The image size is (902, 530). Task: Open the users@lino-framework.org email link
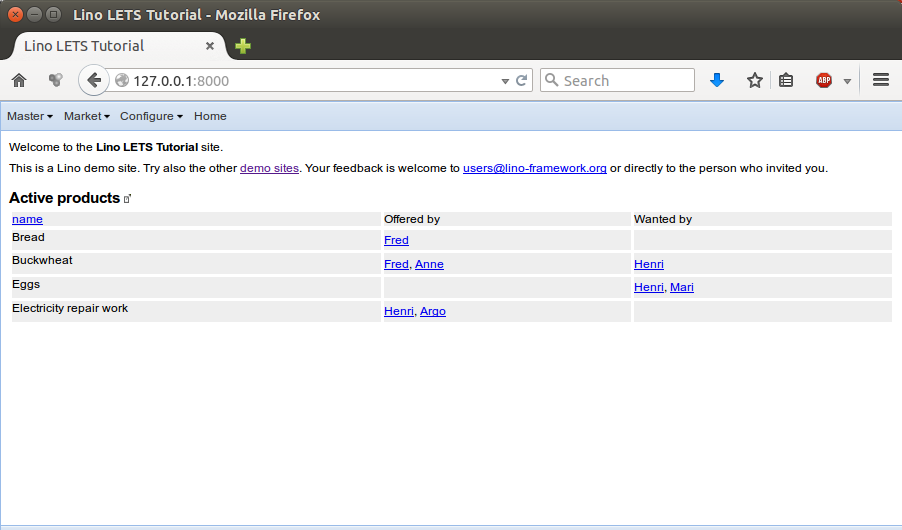point(534,168)
